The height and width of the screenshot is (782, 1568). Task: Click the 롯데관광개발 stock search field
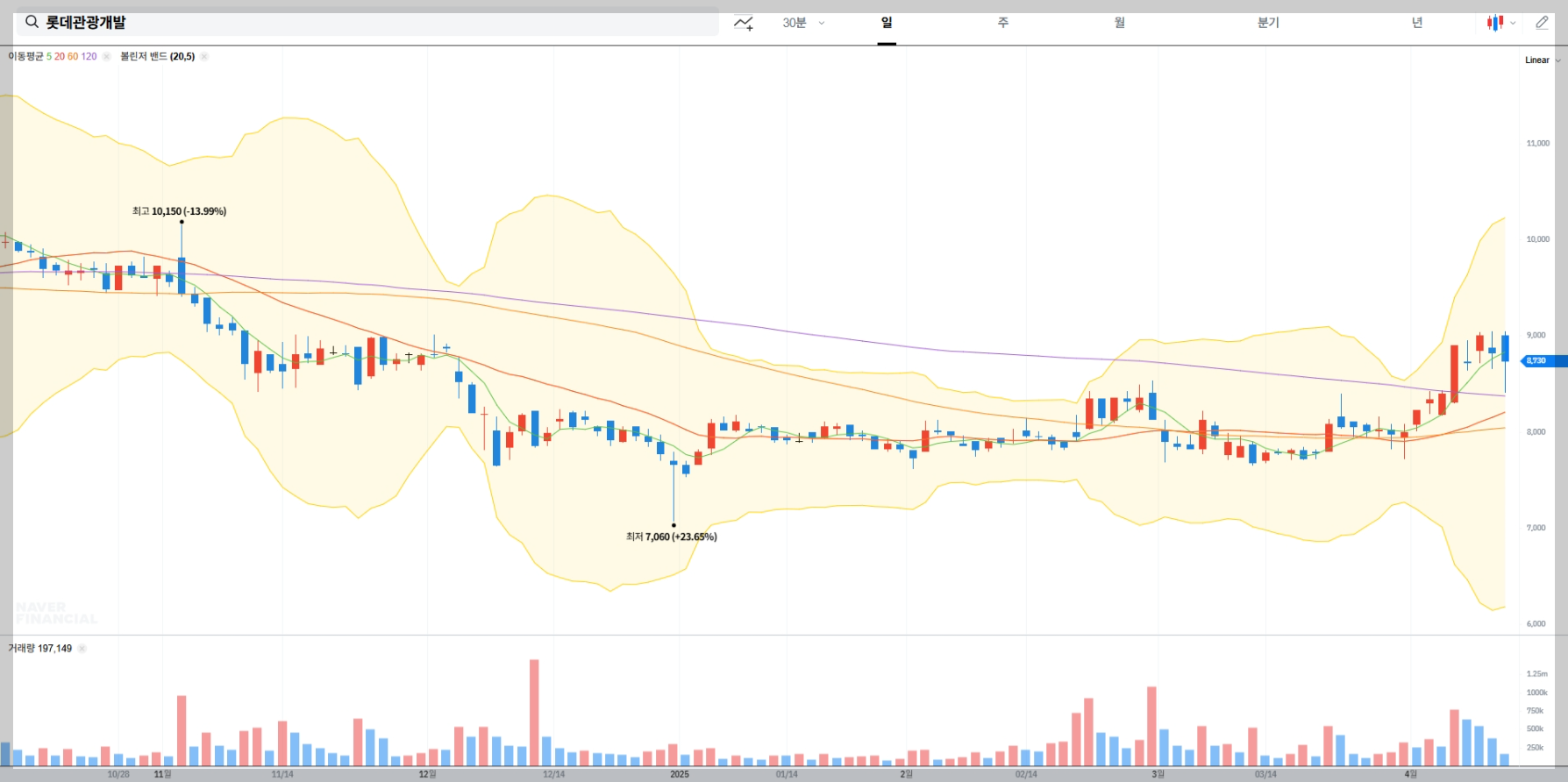click(367, 23)
